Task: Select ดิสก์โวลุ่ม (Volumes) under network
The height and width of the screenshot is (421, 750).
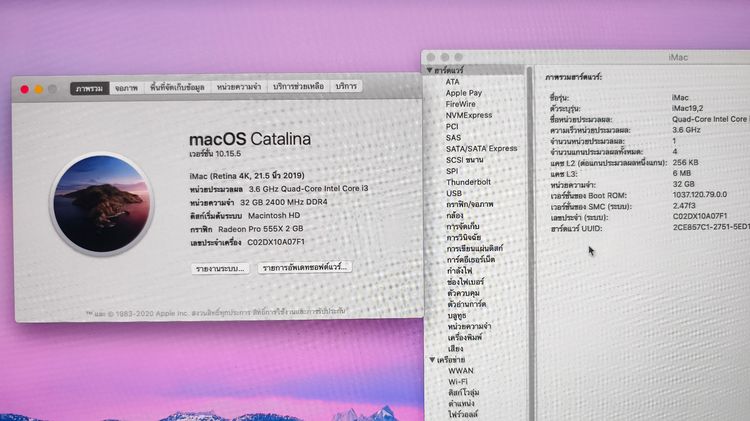Action: tap(464, 392)
